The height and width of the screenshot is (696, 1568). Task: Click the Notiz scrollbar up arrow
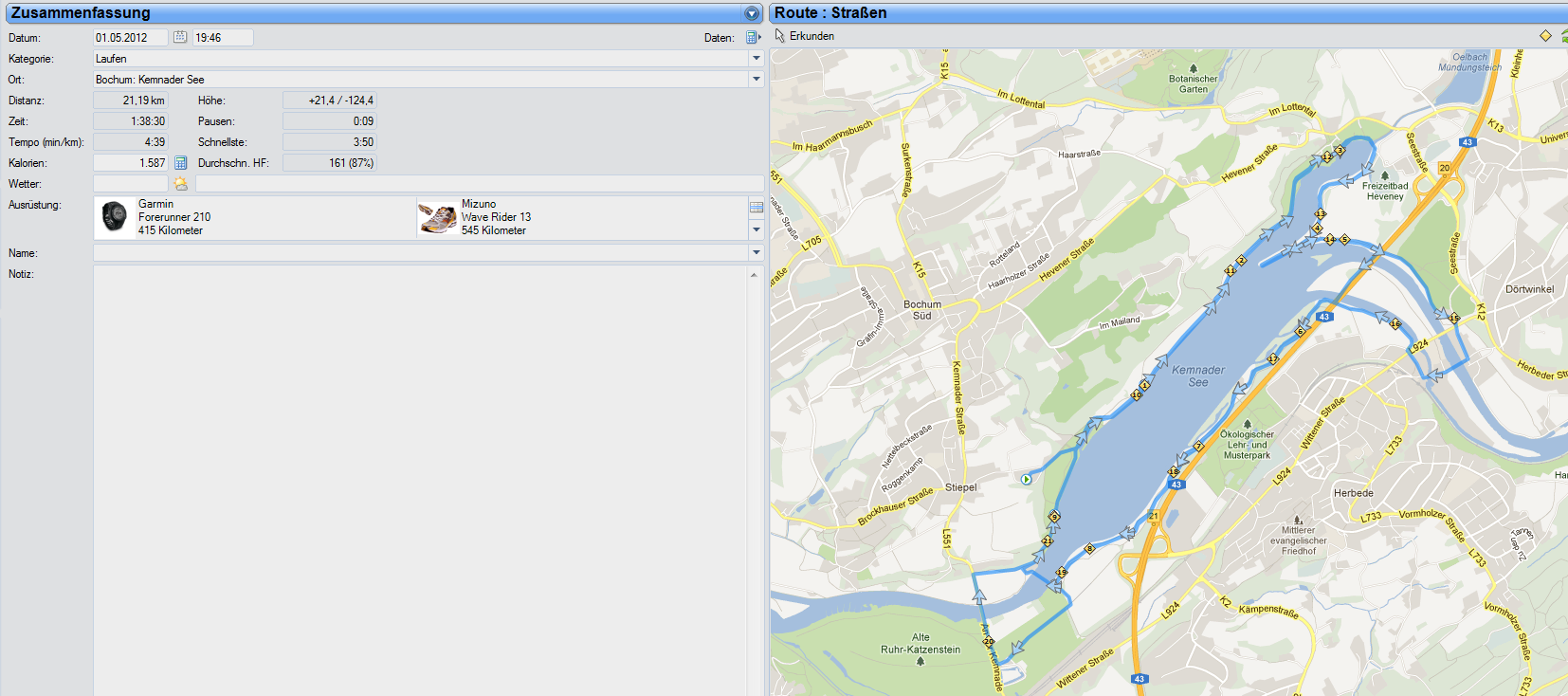click(x=754, y=275)
